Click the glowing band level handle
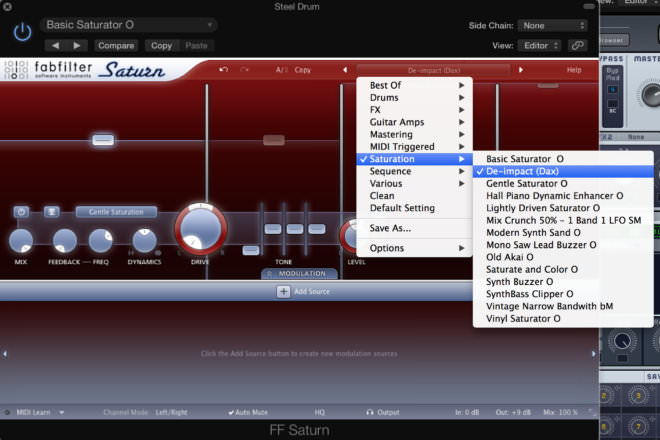Screen dimensions: 660x440 103,140
